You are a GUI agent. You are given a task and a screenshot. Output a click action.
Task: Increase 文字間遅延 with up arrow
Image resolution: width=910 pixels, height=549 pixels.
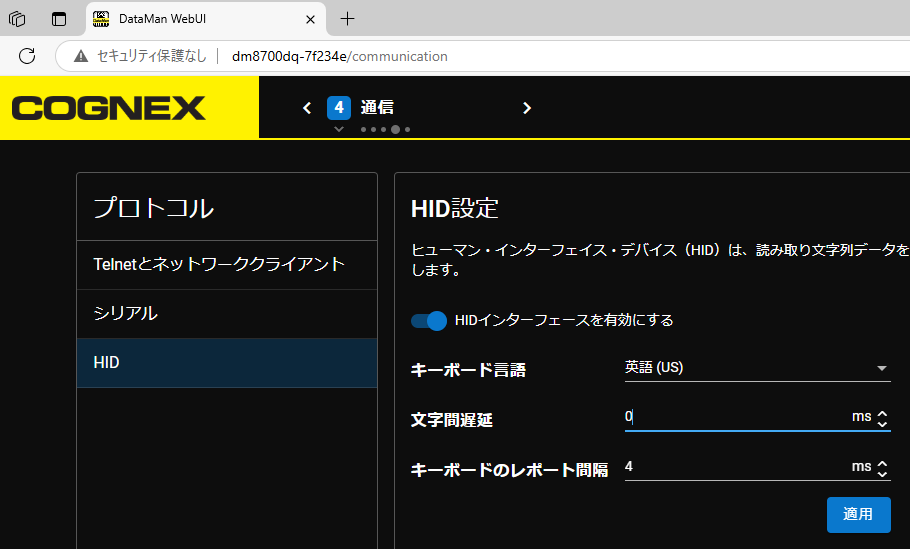coord(882,413)
